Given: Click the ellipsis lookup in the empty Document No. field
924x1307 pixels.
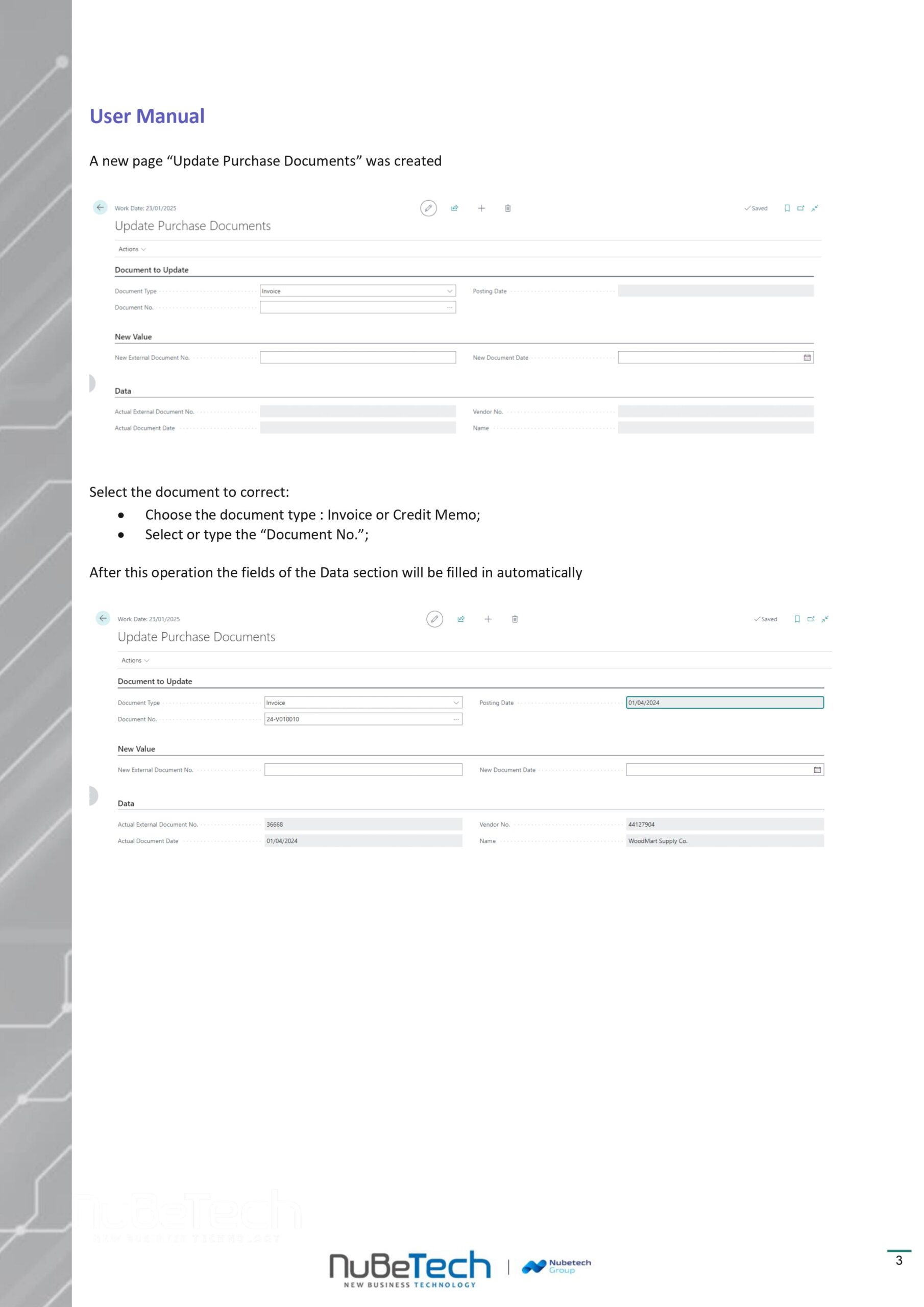Looking at the screenshot, I should click(x=450, y=307).
